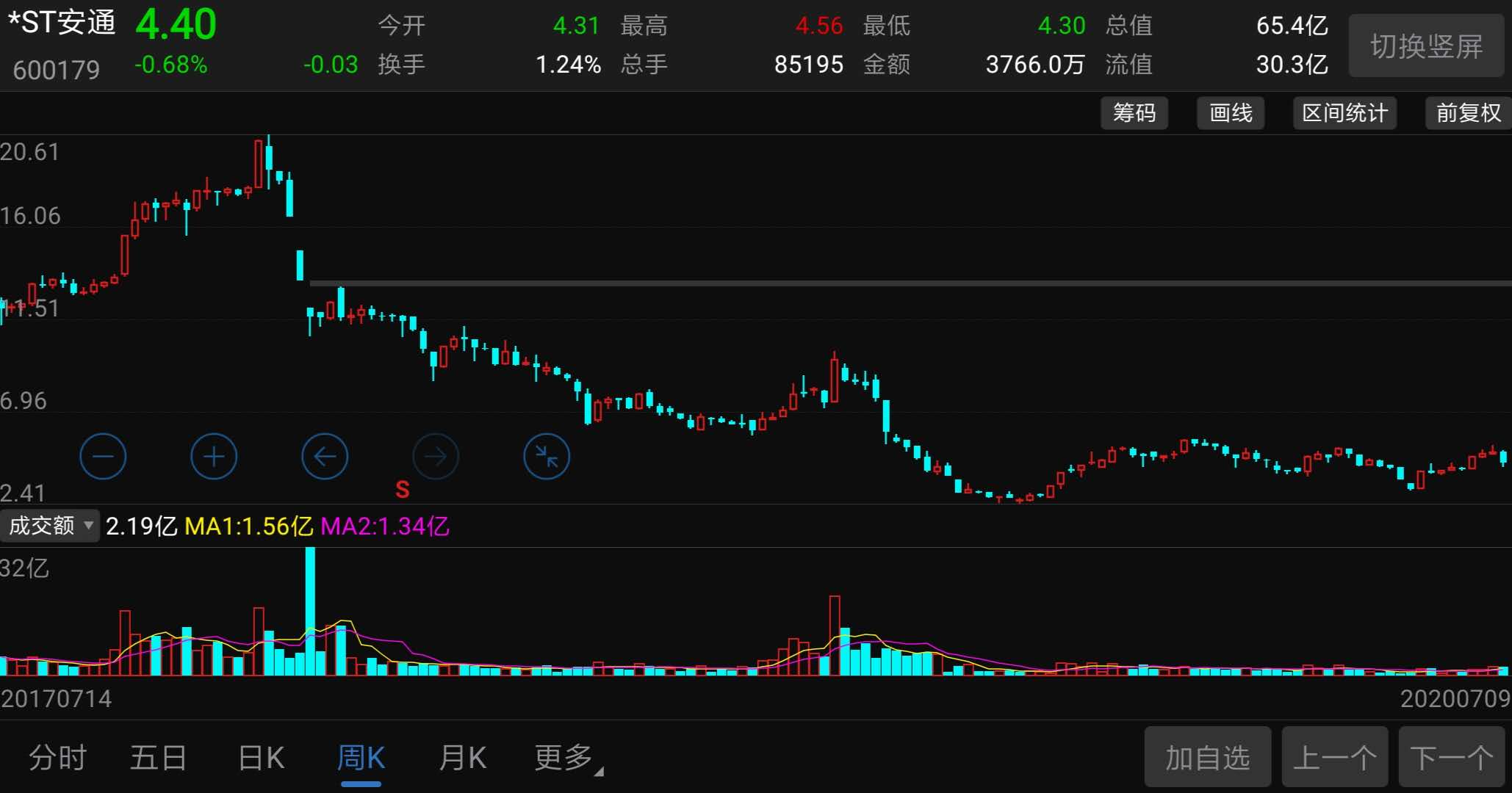Tap the 画线 drawing button
This screenshot has height=793, width=1512.
1231,113
